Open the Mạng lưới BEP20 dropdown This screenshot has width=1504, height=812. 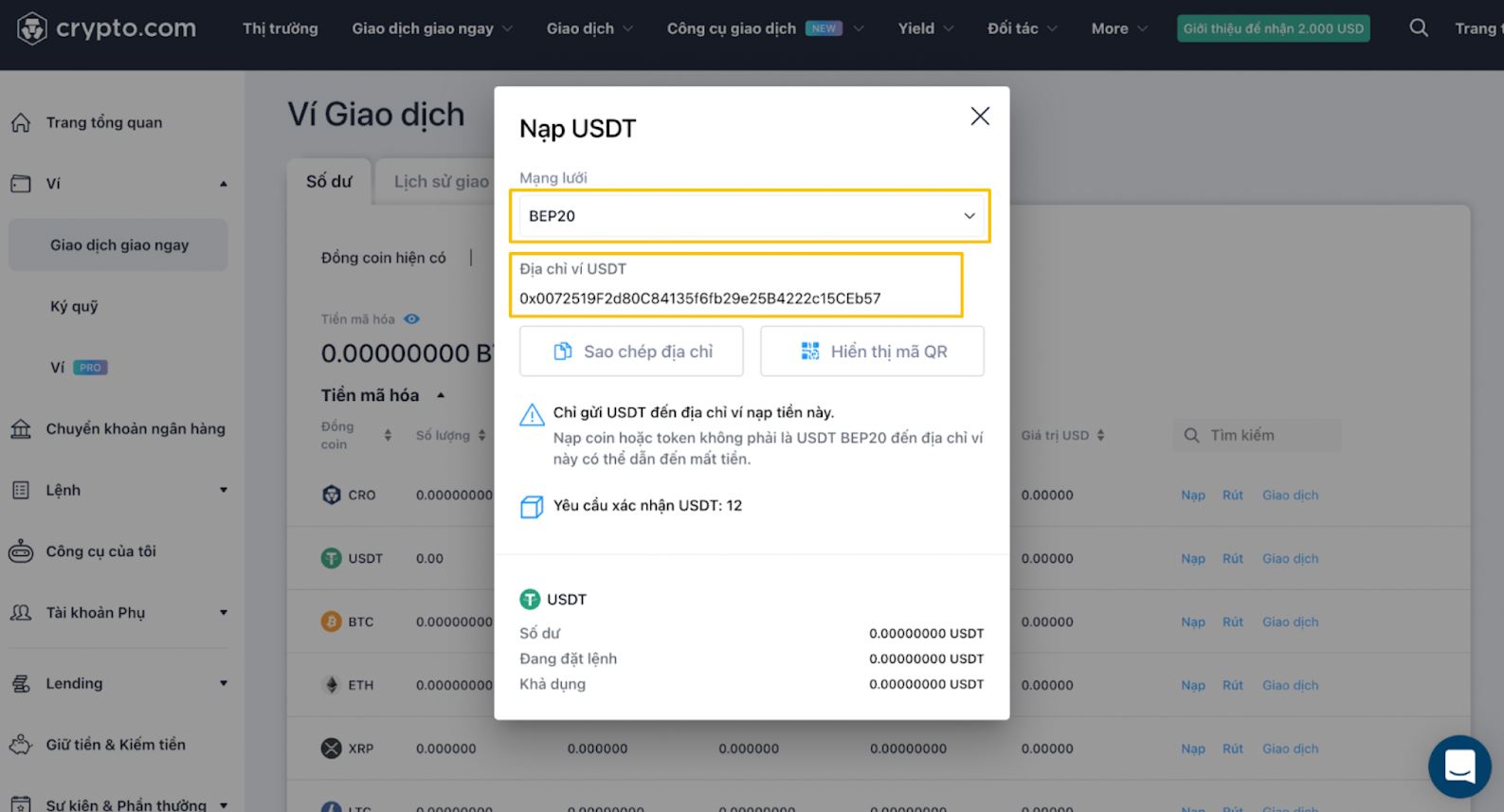[751, 216]
